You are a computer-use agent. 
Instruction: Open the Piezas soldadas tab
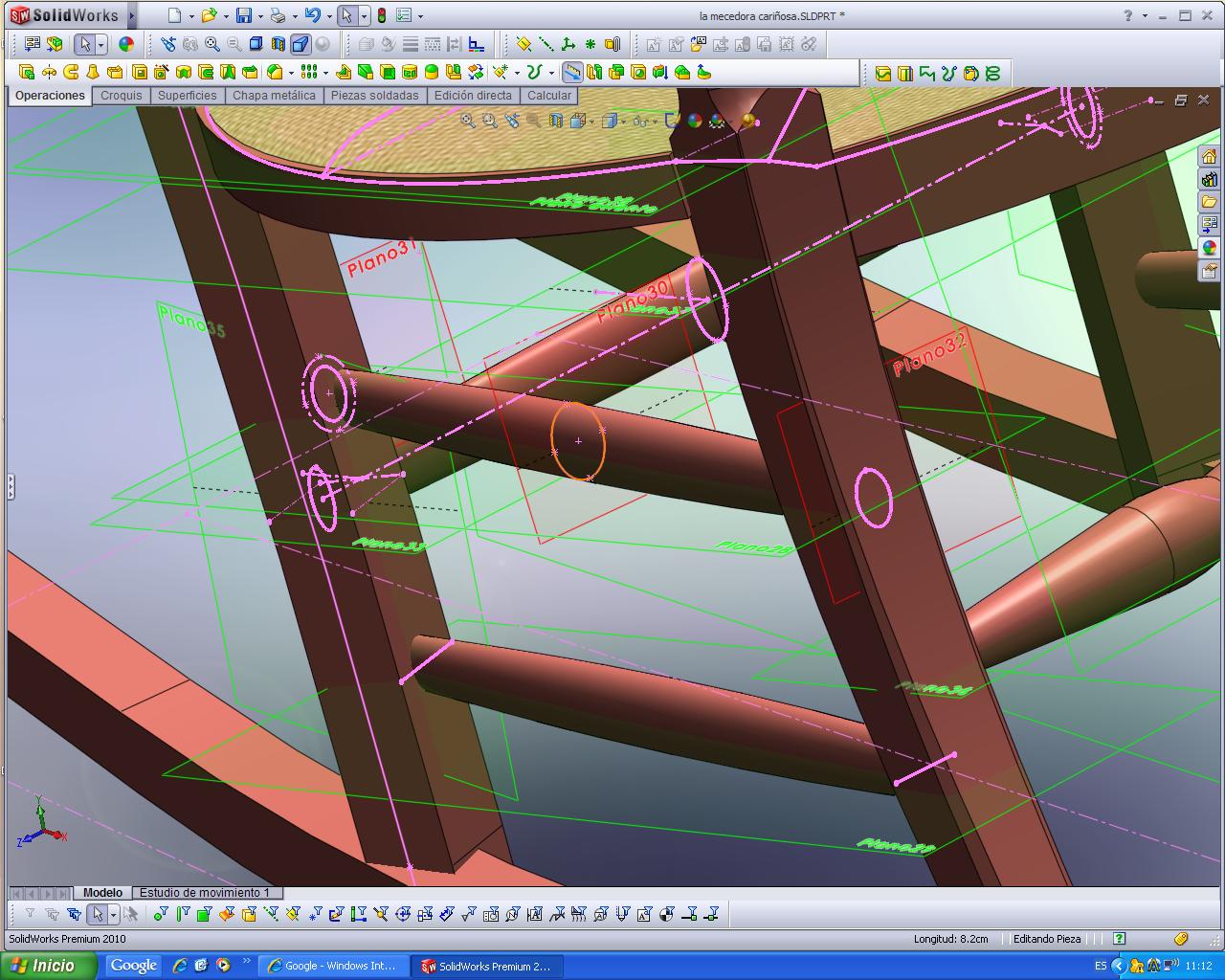[374, 95]
